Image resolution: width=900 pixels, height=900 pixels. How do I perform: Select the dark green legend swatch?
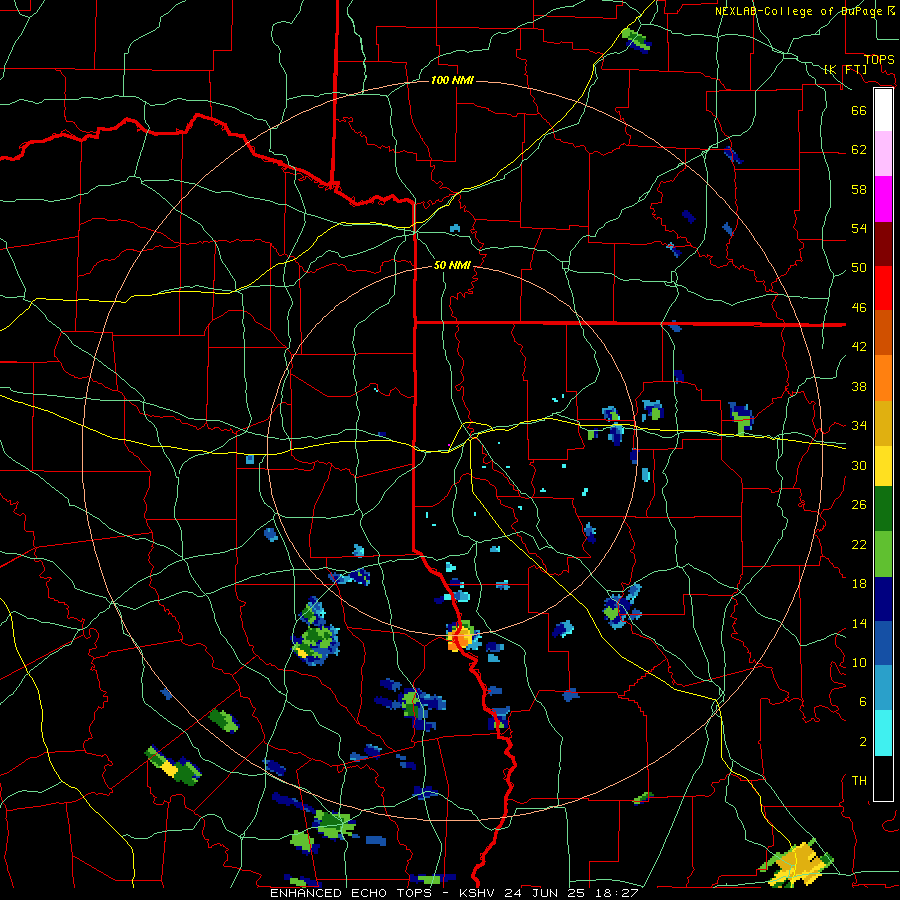883,509
